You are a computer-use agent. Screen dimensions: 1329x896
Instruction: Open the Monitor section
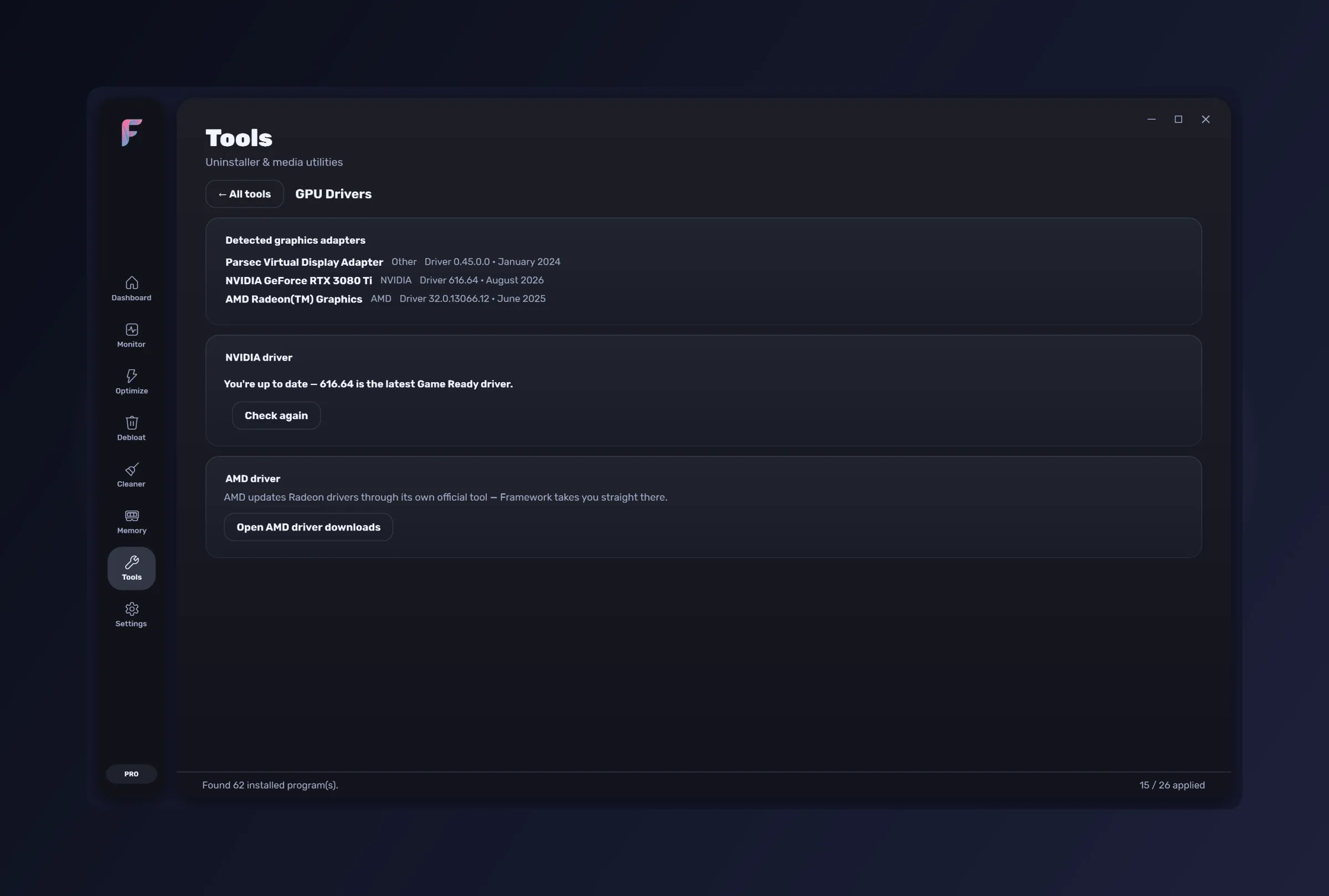pyautogui.click(x=131, y=336)
